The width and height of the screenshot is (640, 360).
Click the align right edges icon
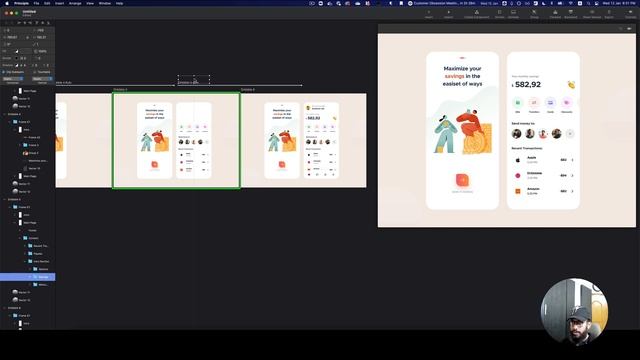(30, 23)
